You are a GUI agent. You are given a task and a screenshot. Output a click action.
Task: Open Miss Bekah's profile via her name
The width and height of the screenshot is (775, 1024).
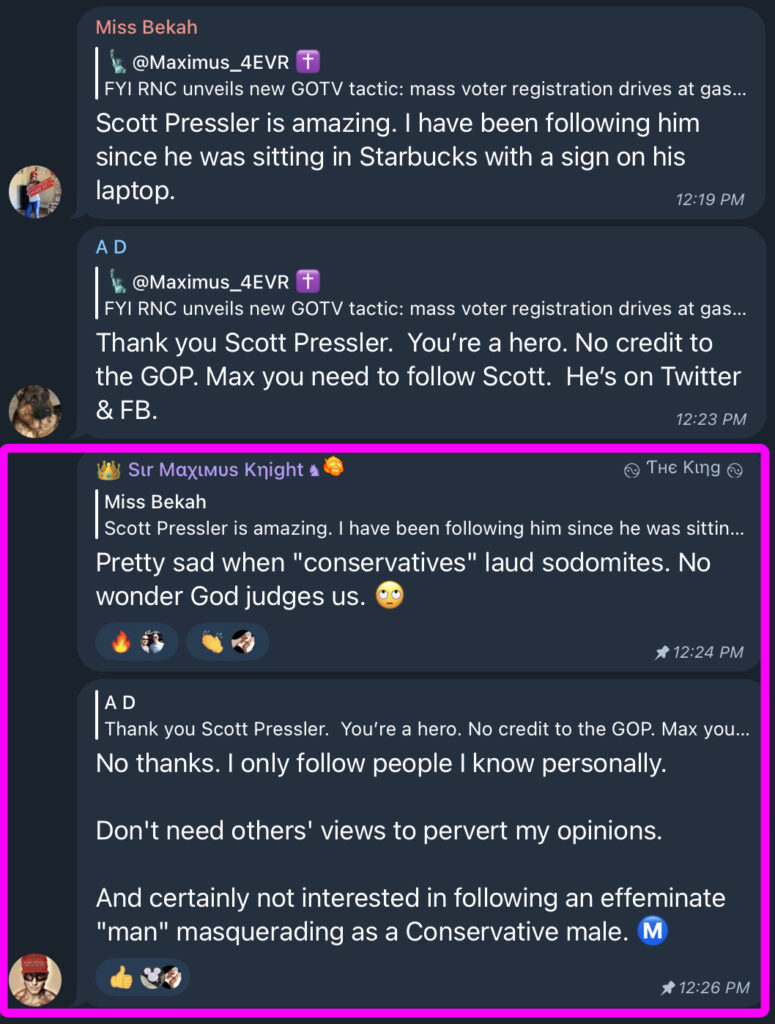click(146, 27)
